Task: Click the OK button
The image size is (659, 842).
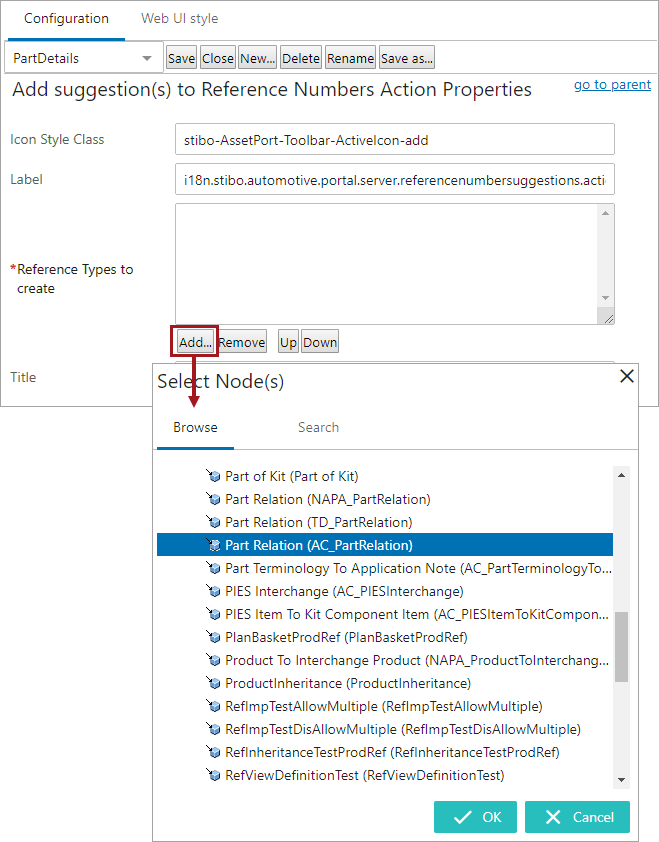Action: coord(475,817)
